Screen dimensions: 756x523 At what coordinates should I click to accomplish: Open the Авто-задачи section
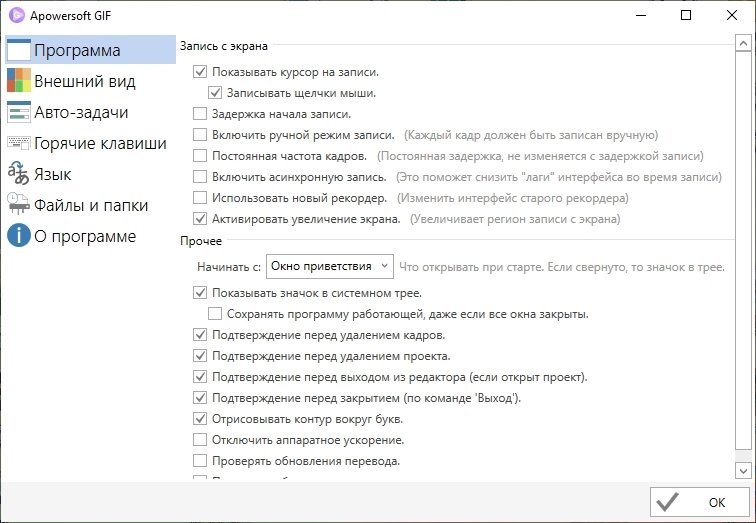[x=91, y=112]
